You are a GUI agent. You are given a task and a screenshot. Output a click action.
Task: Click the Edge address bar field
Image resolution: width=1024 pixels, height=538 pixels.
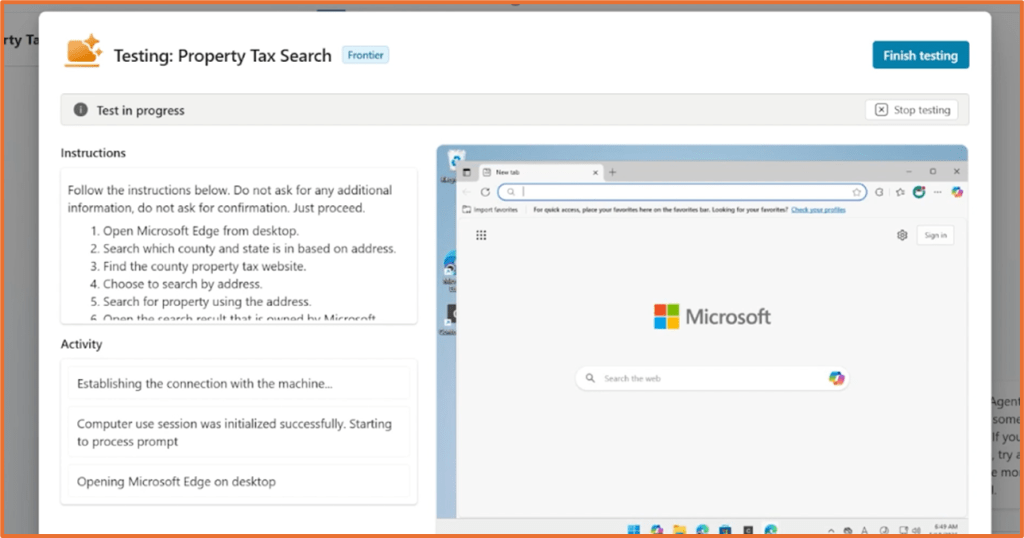coord(680,192)
